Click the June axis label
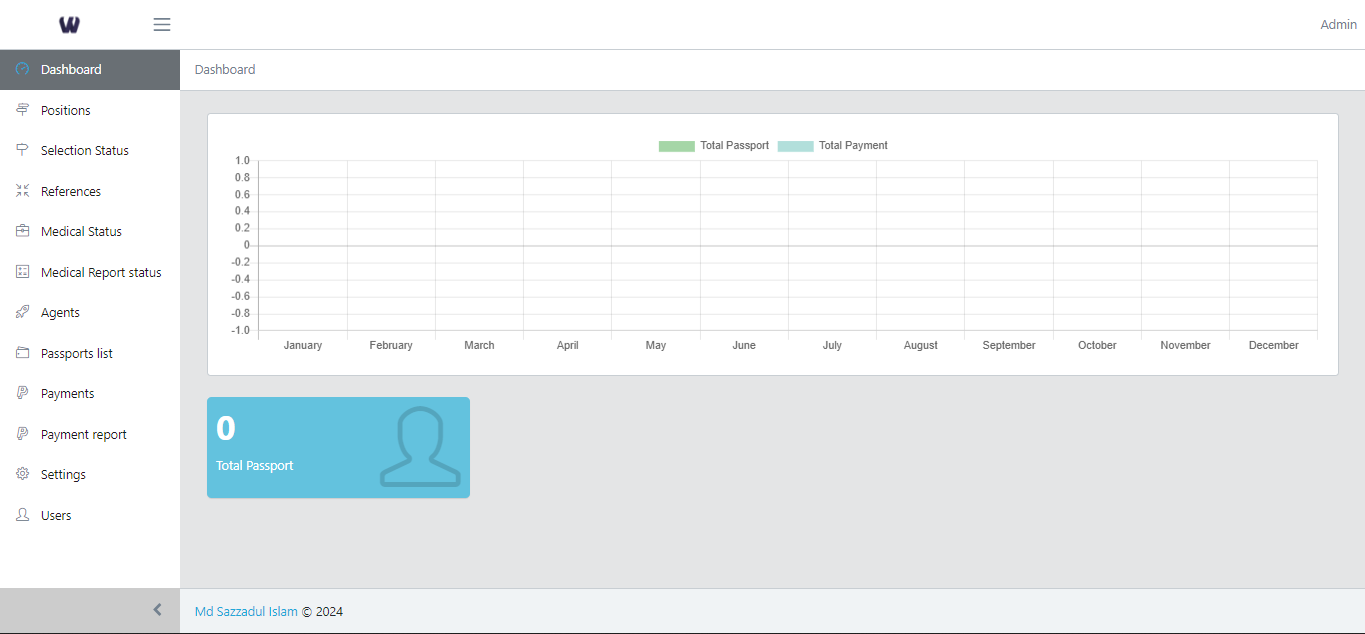Image resolution: width=1365 pixels, height=634 pixels. click(744, 345)
